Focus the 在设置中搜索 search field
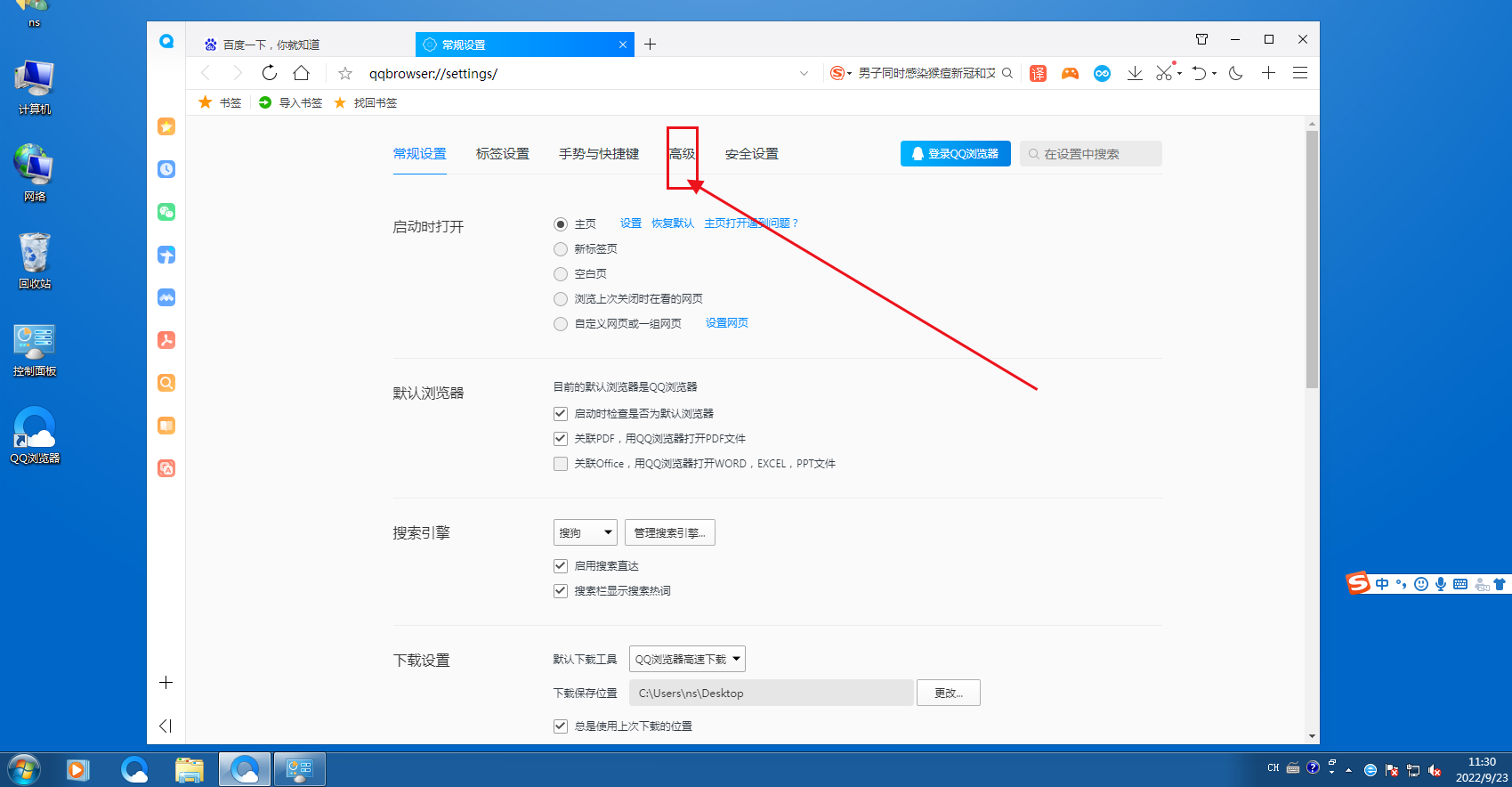The height and width of the screenshot is (787, 1512). tap(1091, 154)
